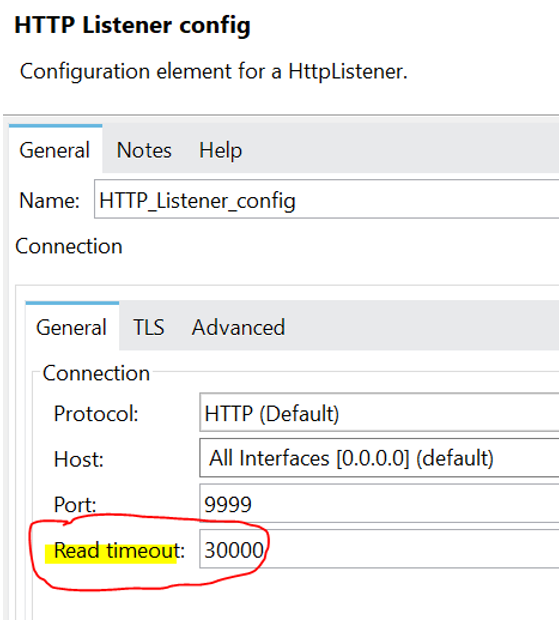
Task: Open the TLS connection tab
Action: 149,327
